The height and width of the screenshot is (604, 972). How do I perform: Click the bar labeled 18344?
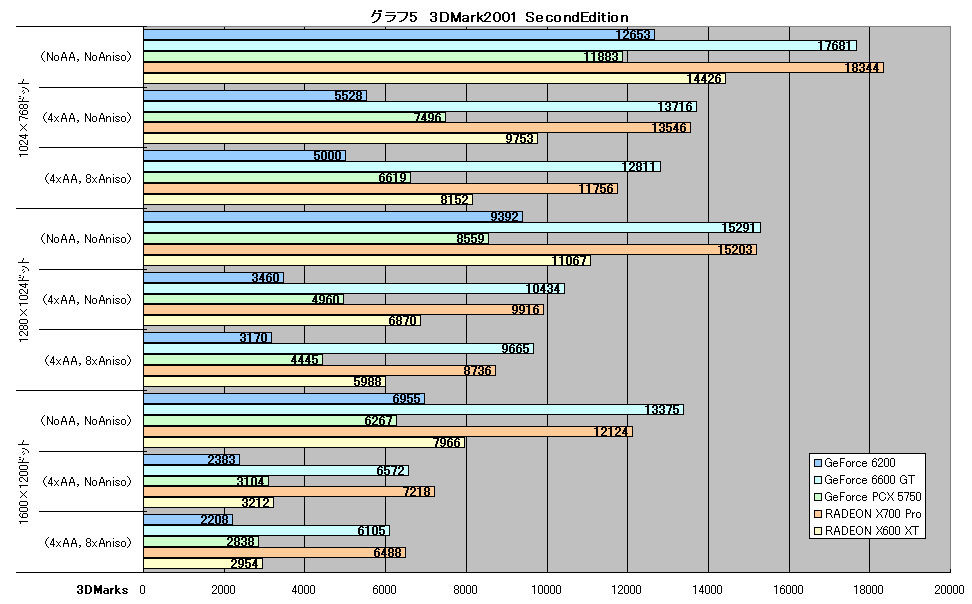point(513,68)
